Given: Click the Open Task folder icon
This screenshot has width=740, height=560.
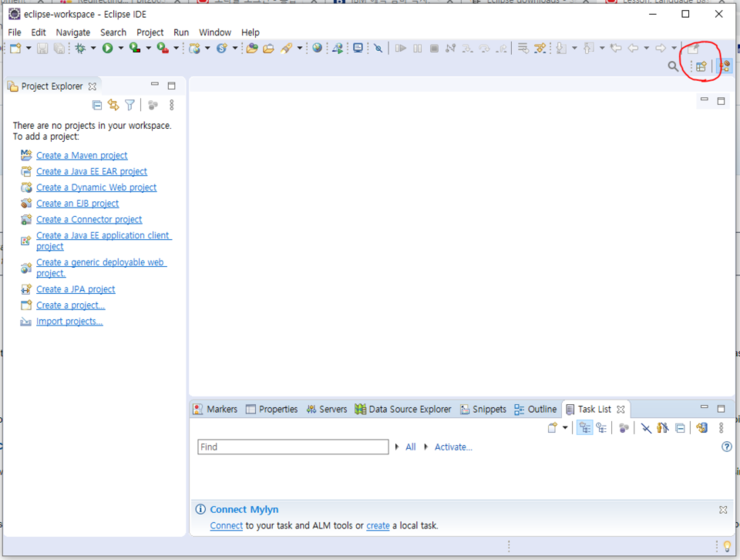Looking at the screenshot, I should (x=269, y=48).
